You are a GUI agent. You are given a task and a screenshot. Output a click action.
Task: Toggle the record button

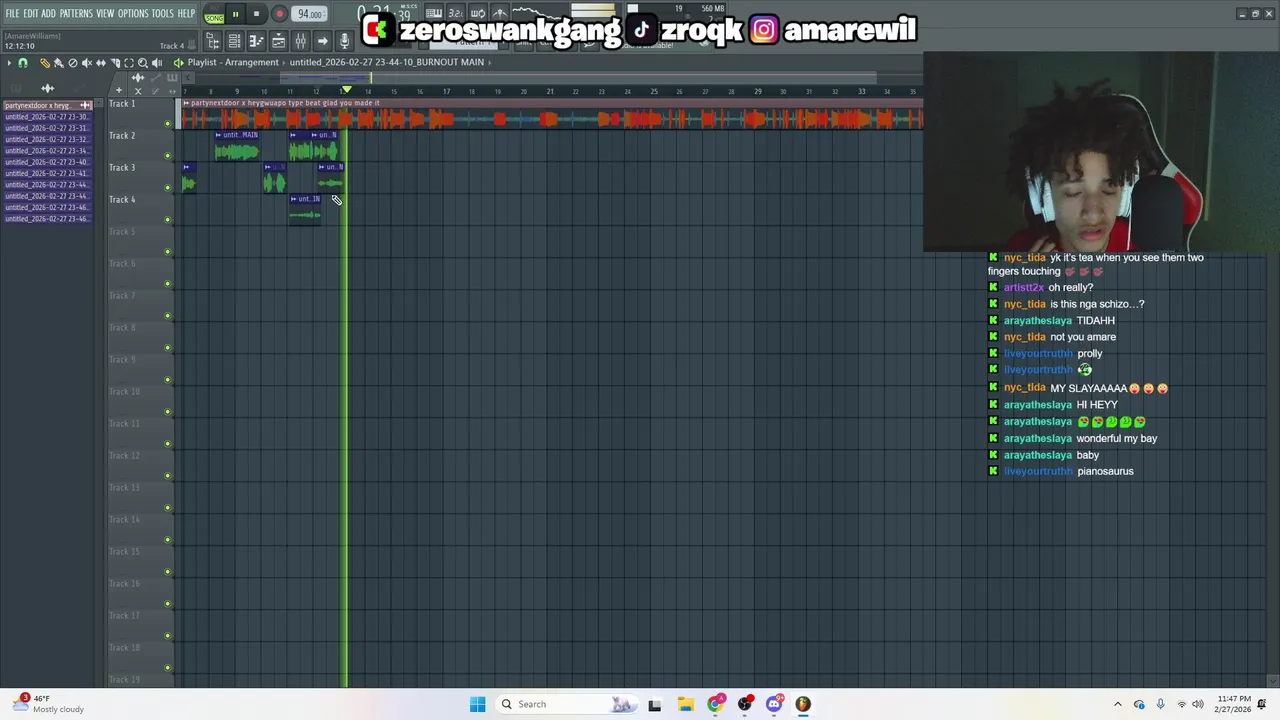point(279,14)
